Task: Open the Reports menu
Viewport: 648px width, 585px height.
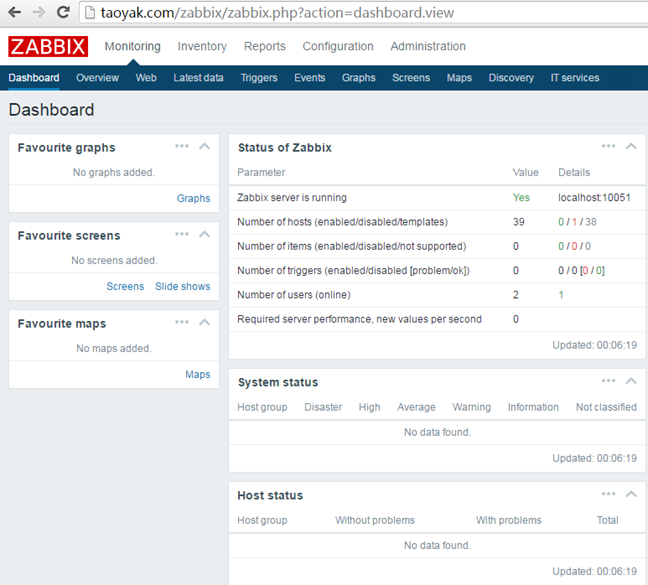Action: click(x=264, y=47)
